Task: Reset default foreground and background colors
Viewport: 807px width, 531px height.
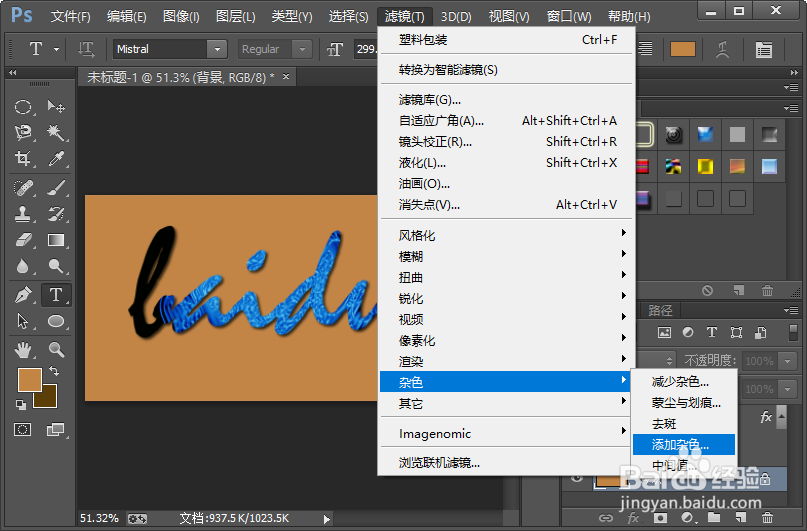Action: [21, 405]
